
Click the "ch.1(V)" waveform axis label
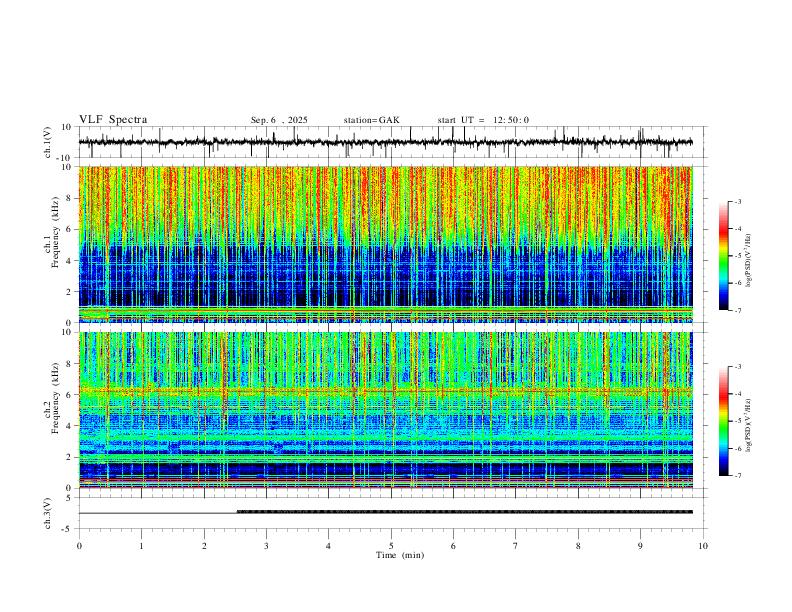tap(48, 142)
